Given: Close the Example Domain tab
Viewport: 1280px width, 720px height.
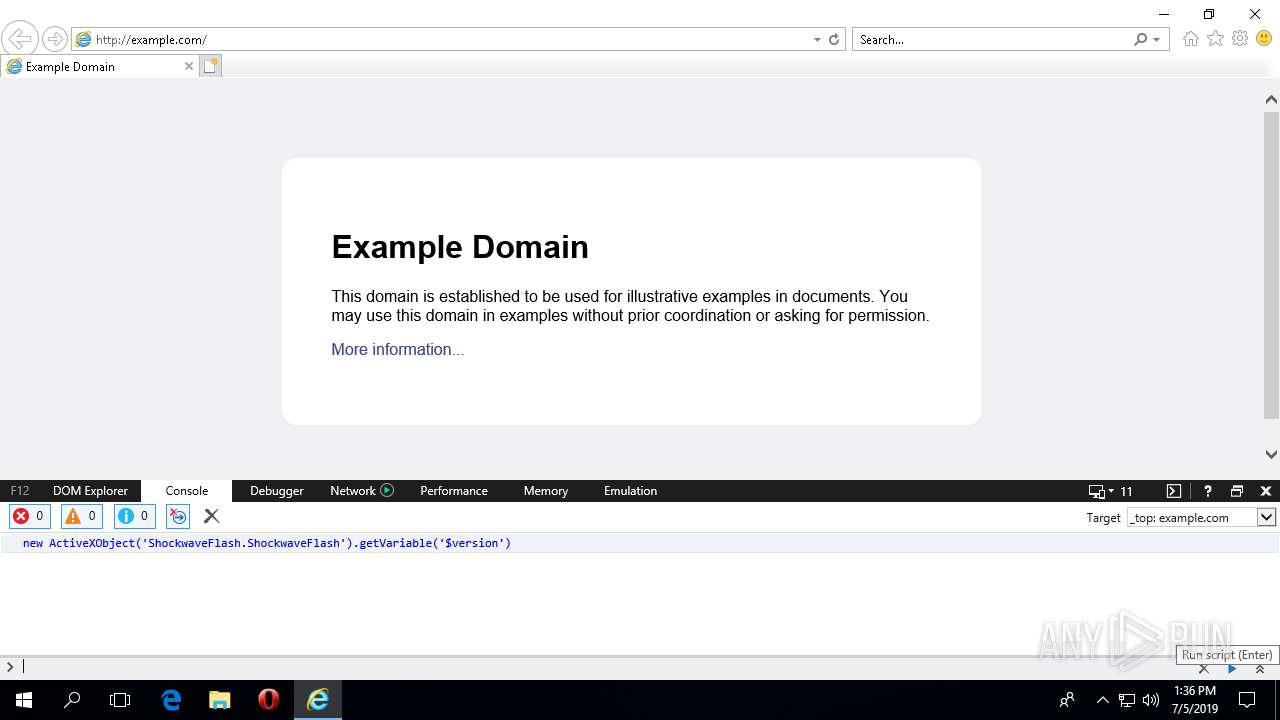Looking at the screenshot, I should [x=188, y=66].
